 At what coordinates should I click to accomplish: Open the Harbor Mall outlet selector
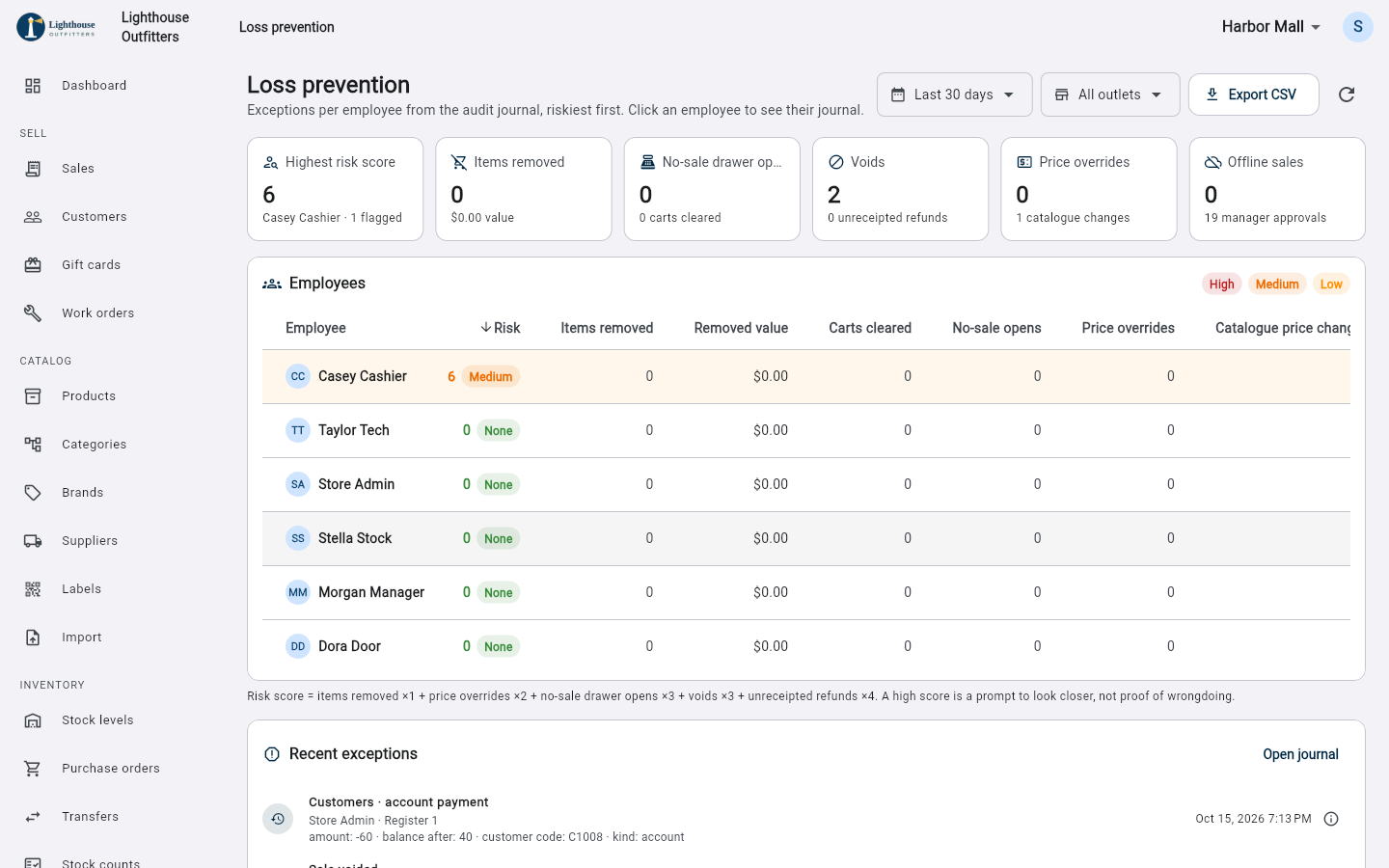pos(1271,27)
